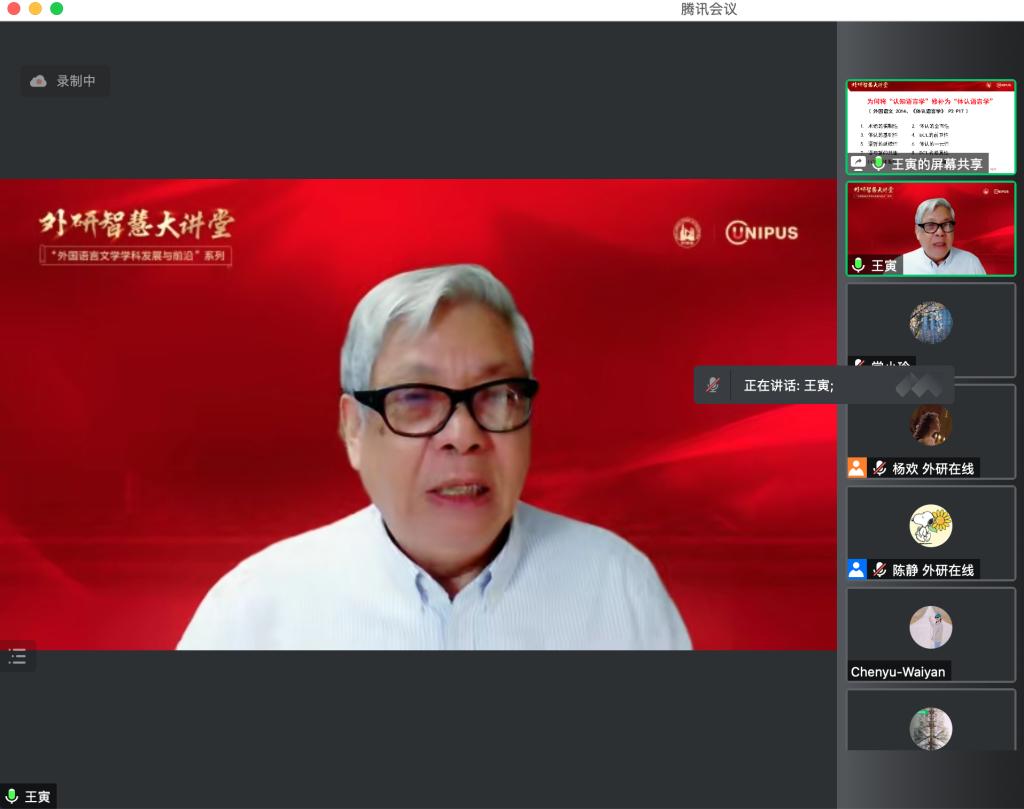Click the 正在讲话: 王寅 speaker label
This screenshot has height=809, width=1024.
788,385
